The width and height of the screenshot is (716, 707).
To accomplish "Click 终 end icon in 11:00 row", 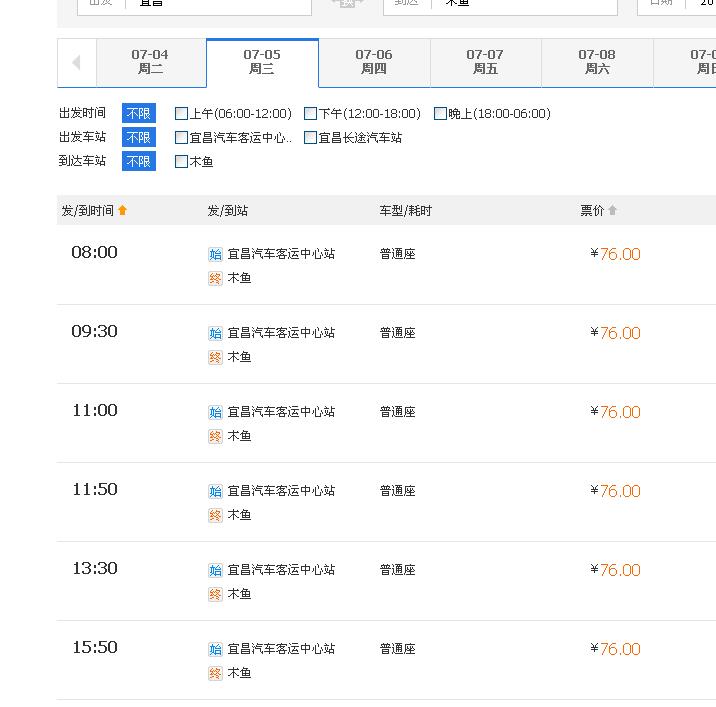I will (x=215, y=436).
